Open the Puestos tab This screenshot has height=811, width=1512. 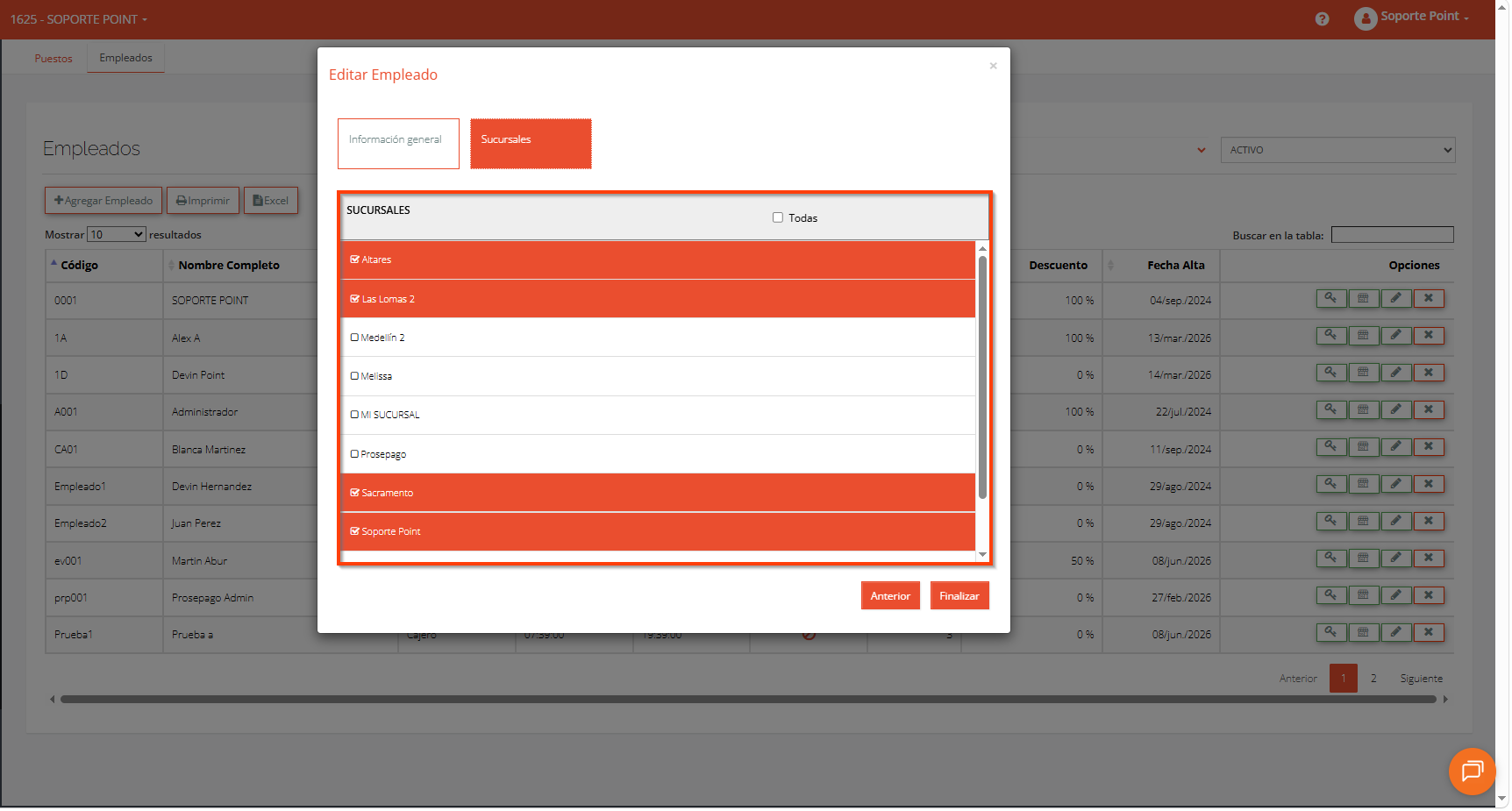click(53, 59)
